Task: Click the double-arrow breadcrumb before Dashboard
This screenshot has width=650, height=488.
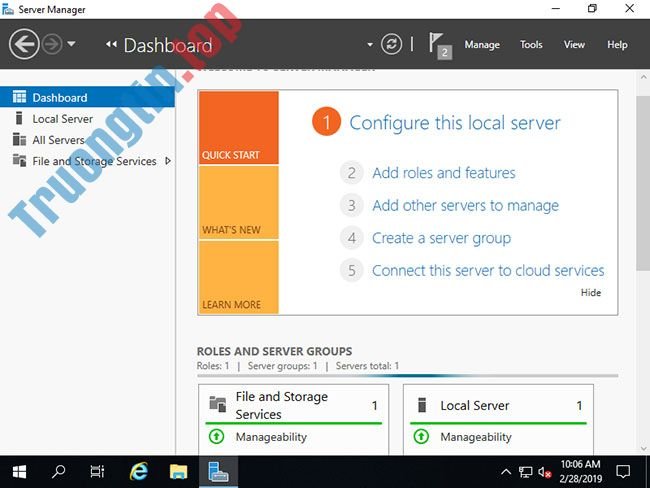Action: point(111,44)
